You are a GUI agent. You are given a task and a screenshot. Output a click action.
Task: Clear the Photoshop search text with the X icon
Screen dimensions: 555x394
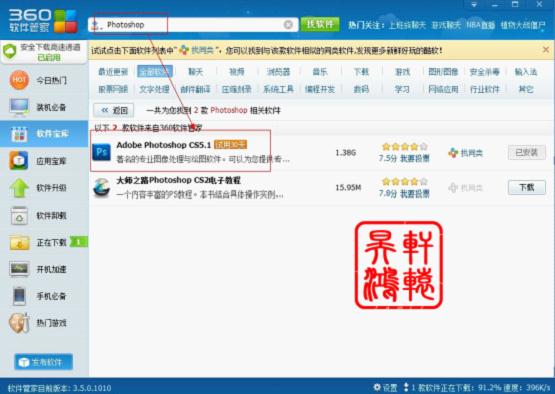[x=288, y=24]
